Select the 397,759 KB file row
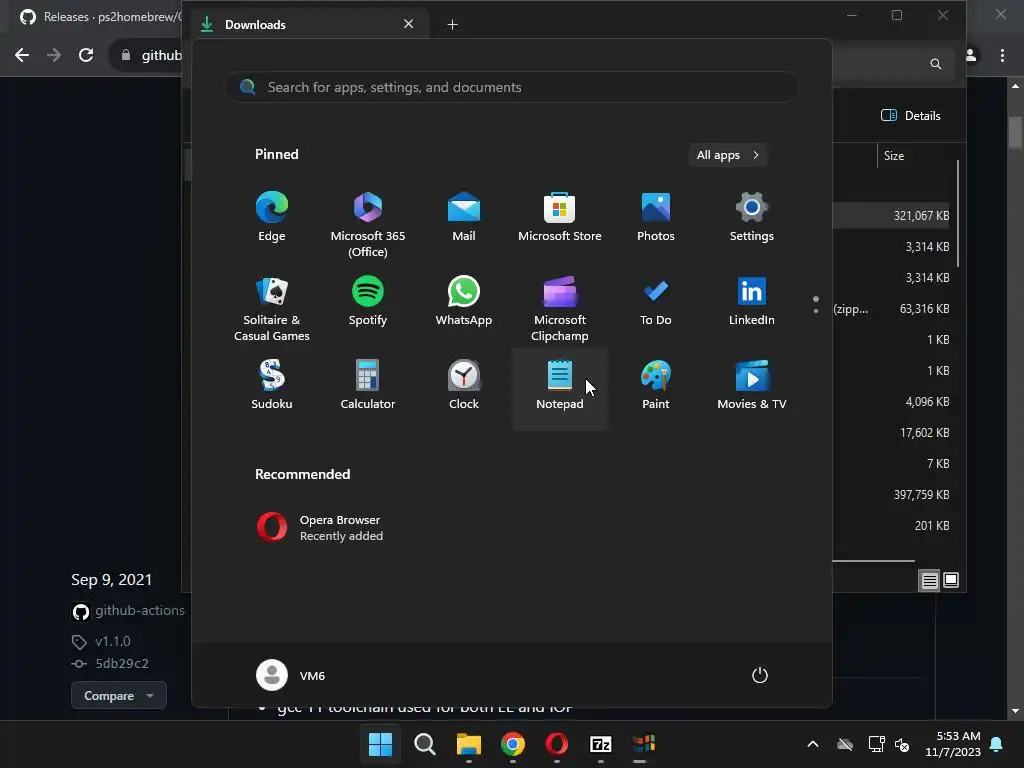 pos(892,494)
